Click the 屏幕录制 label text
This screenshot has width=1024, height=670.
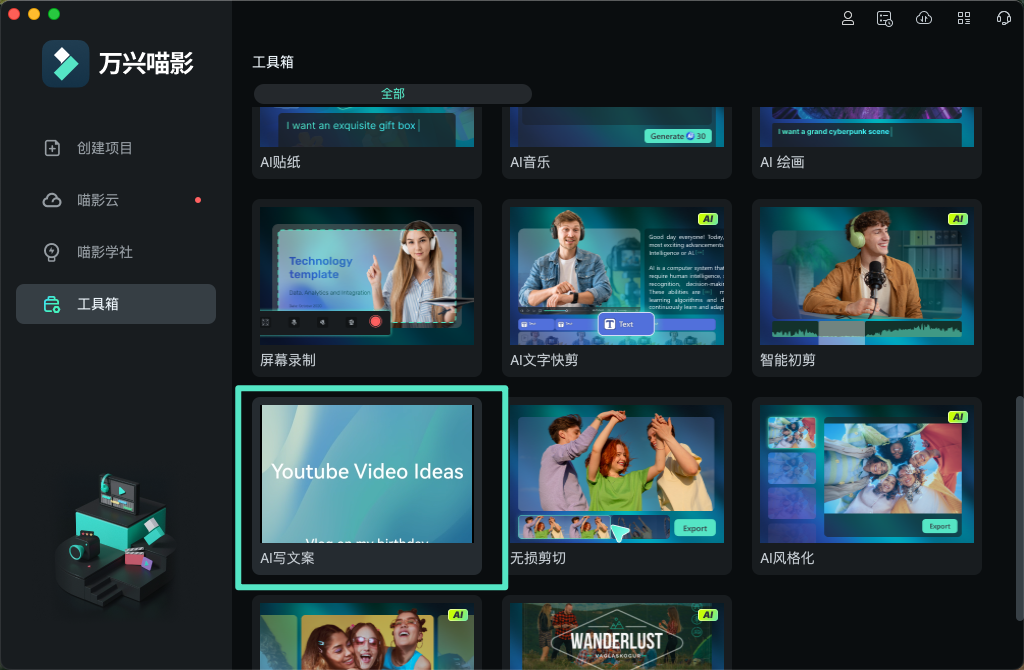click(288, 360)
